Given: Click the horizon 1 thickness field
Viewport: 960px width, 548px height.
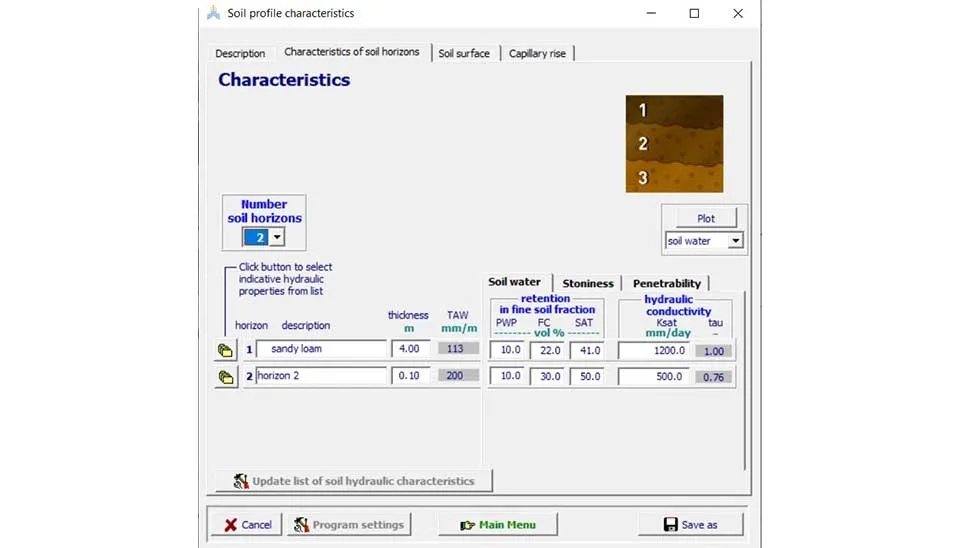Looking at the screenshot, I should (411, 349).
